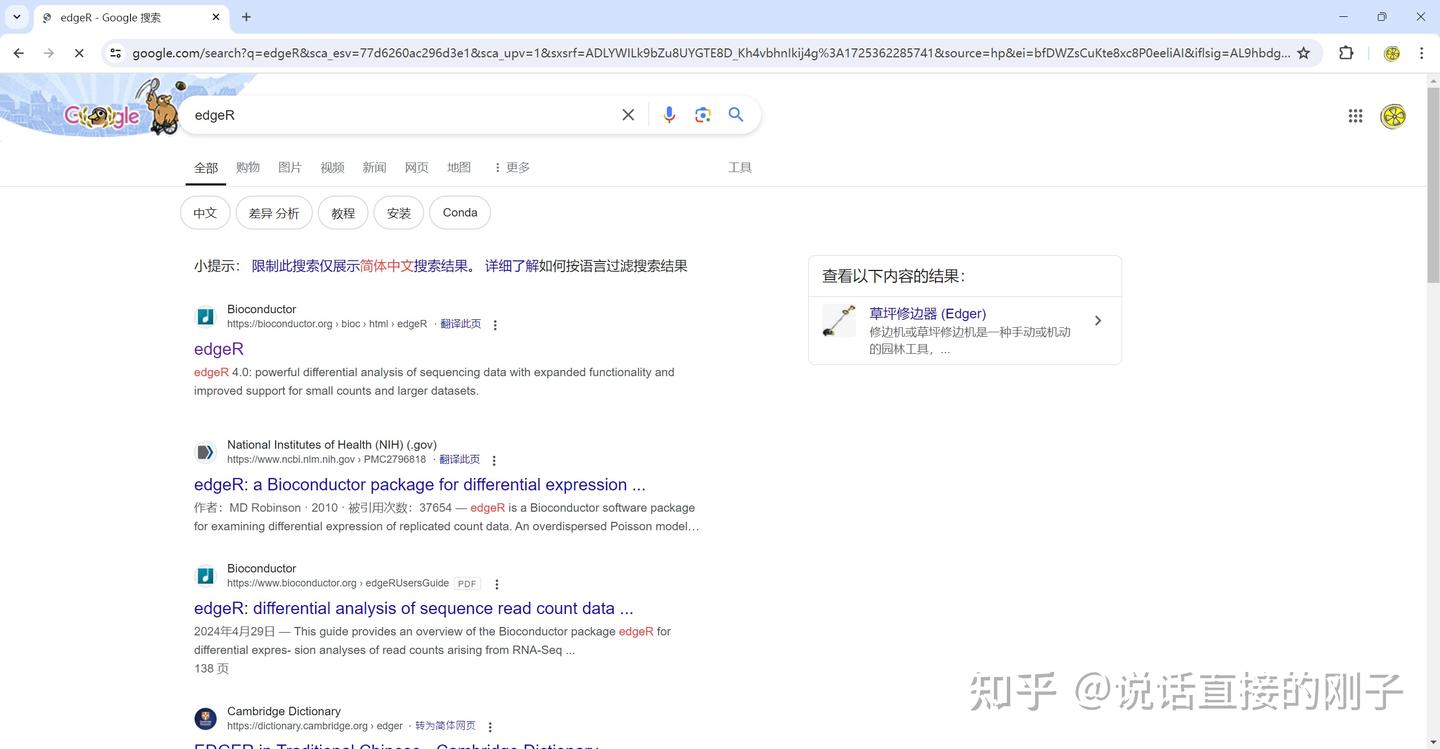Open the 草坪修边器 (Edger) link

point(927,313)
